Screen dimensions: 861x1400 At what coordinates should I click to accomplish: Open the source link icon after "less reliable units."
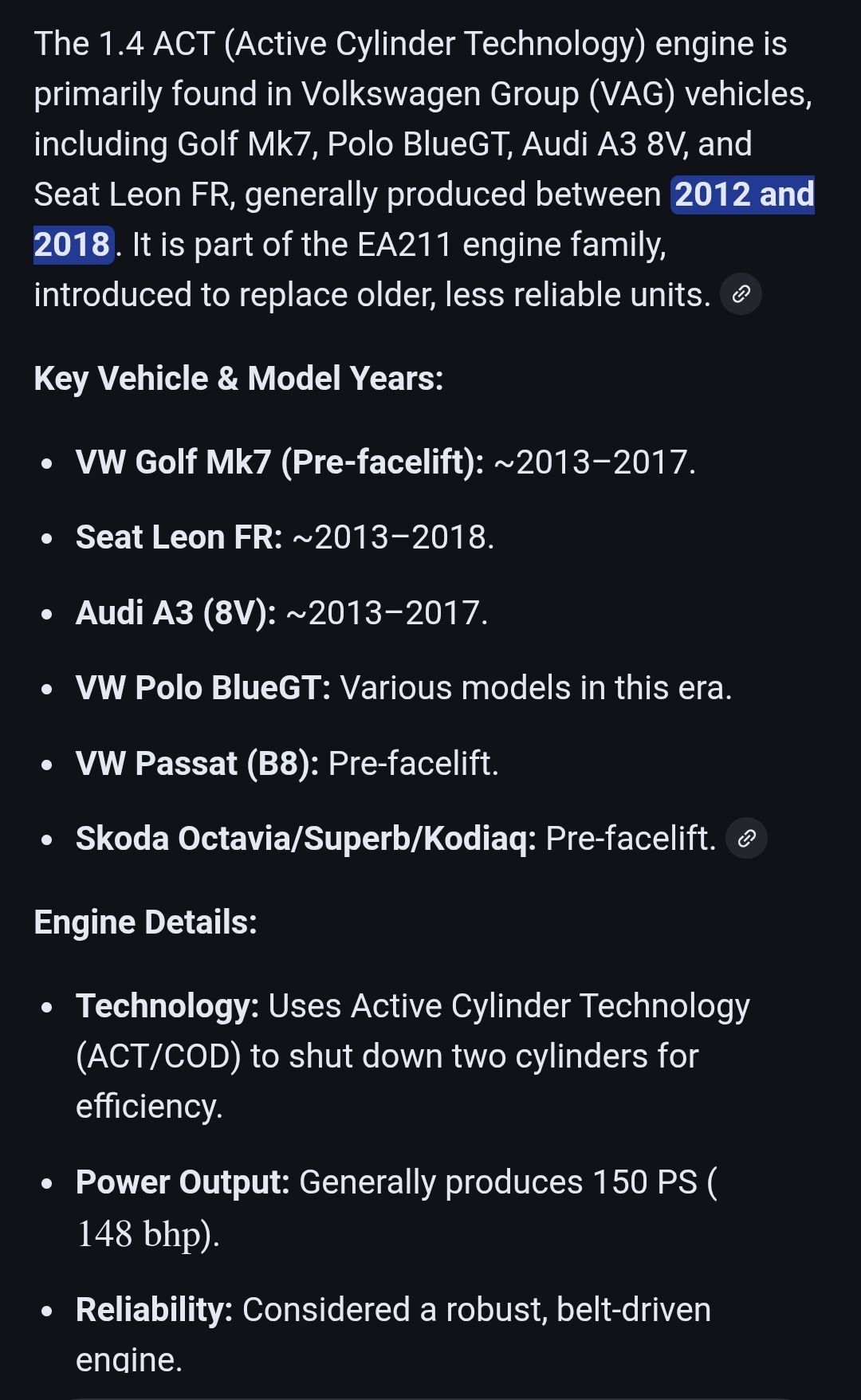(741, 294)
